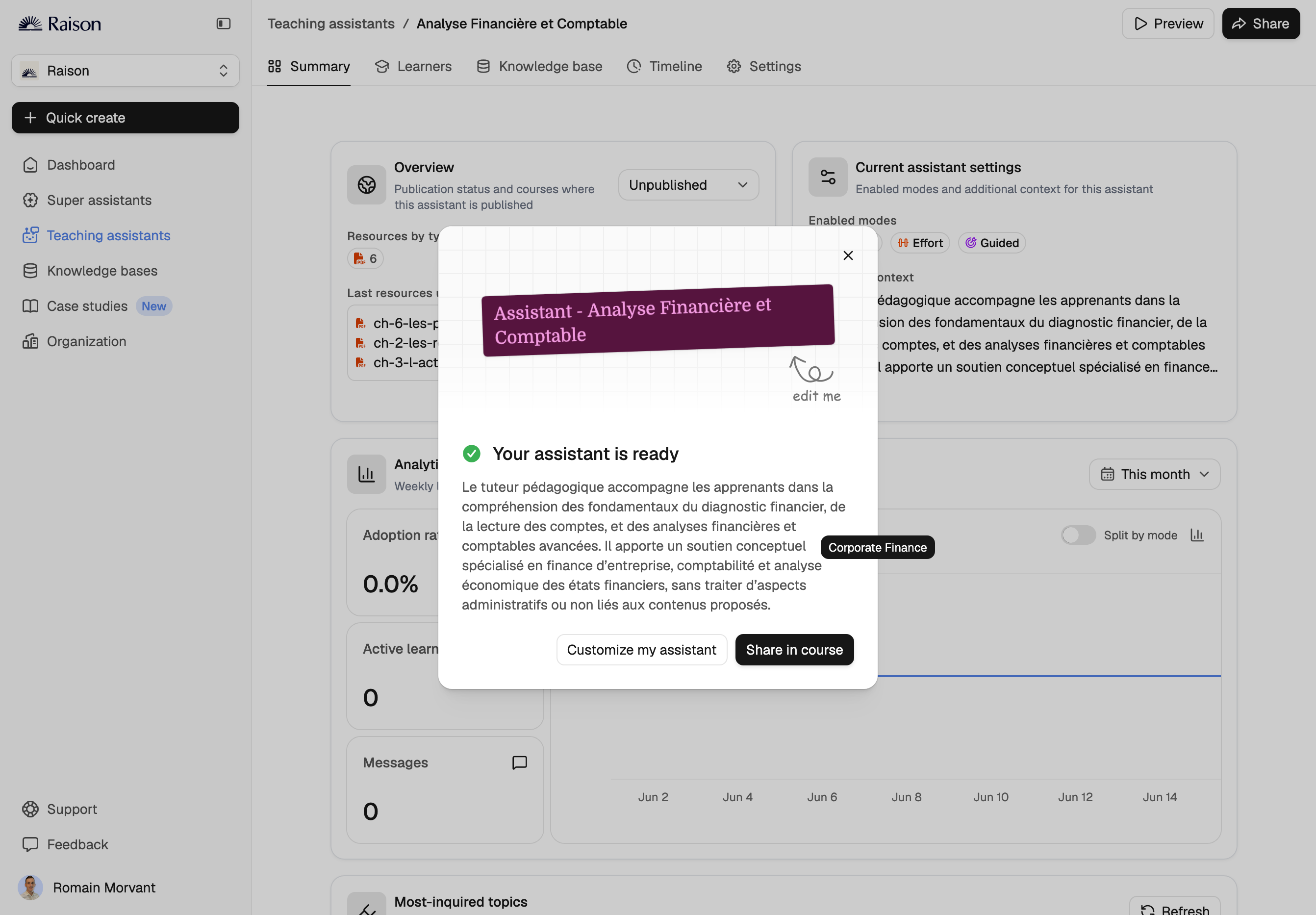Viewport: 1316px width, 915px height.
Task: Click the Feedback speech bubble icon
Action: pos(30,844)
